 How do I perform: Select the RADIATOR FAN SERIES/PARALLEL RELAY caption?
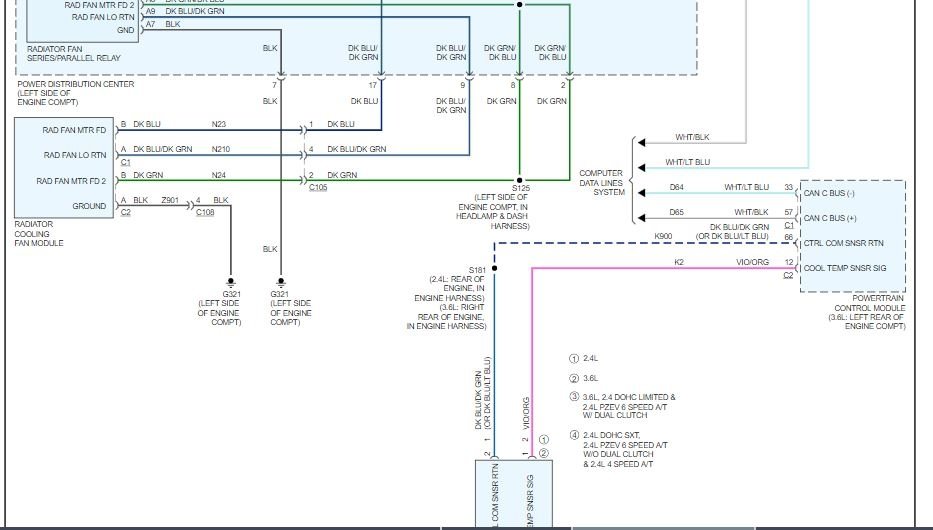pyautogui.click(x=74, y=54)
